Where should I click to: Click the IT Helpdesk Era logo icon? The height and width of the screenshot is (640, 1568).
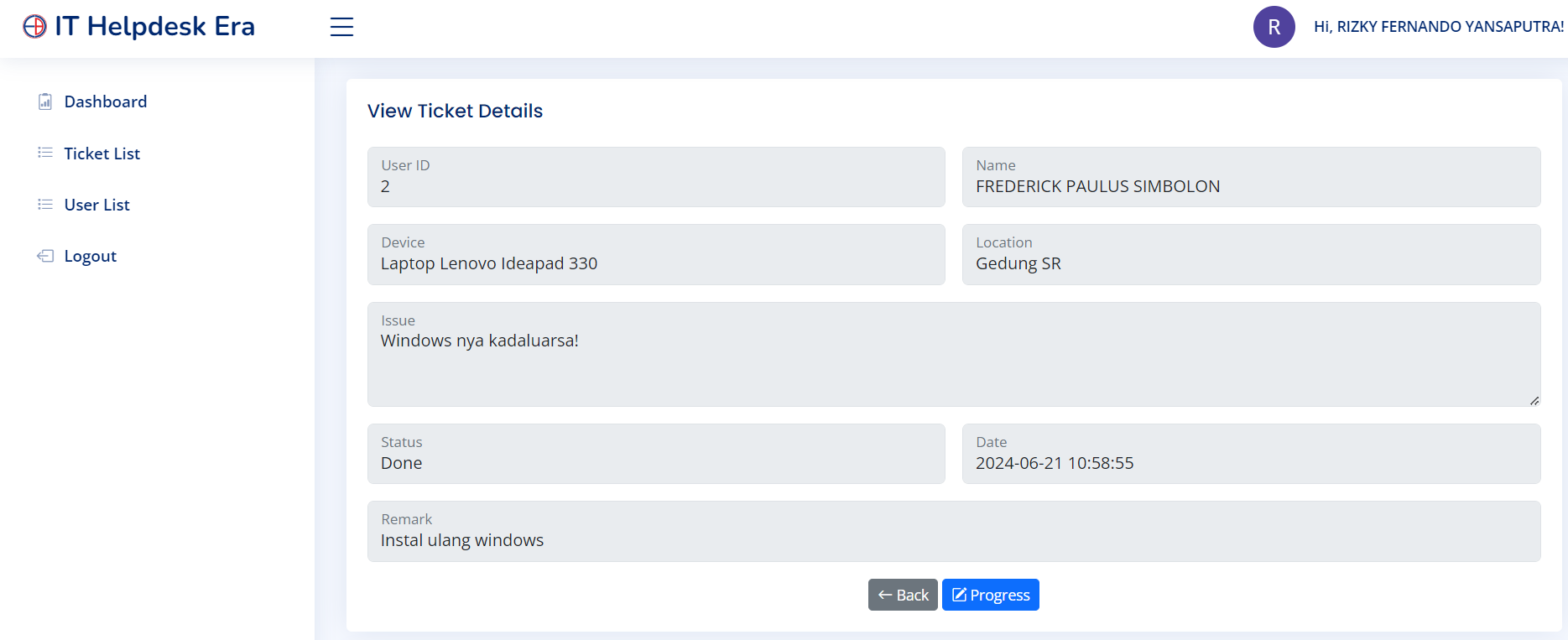point(34,27)
